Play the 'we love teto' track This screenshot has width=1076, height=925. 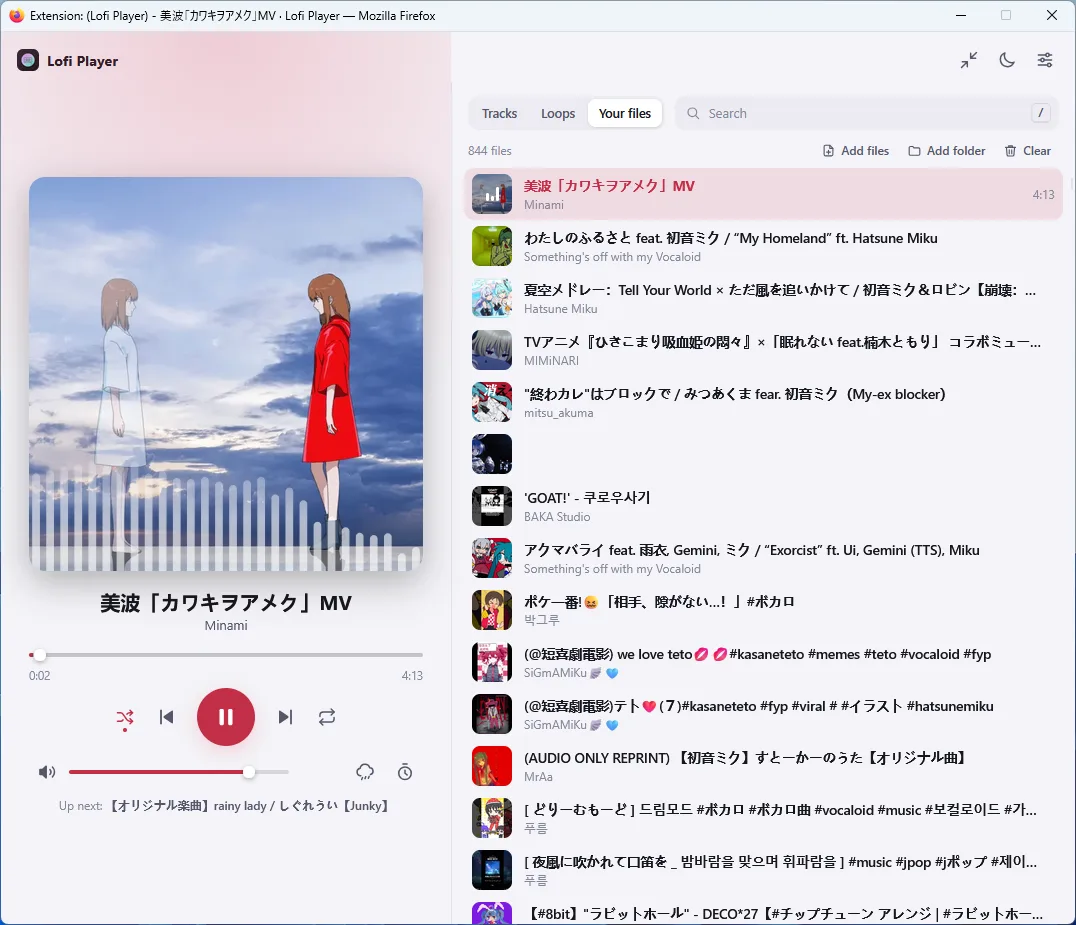pyautogui.click(x=763, y=663)
